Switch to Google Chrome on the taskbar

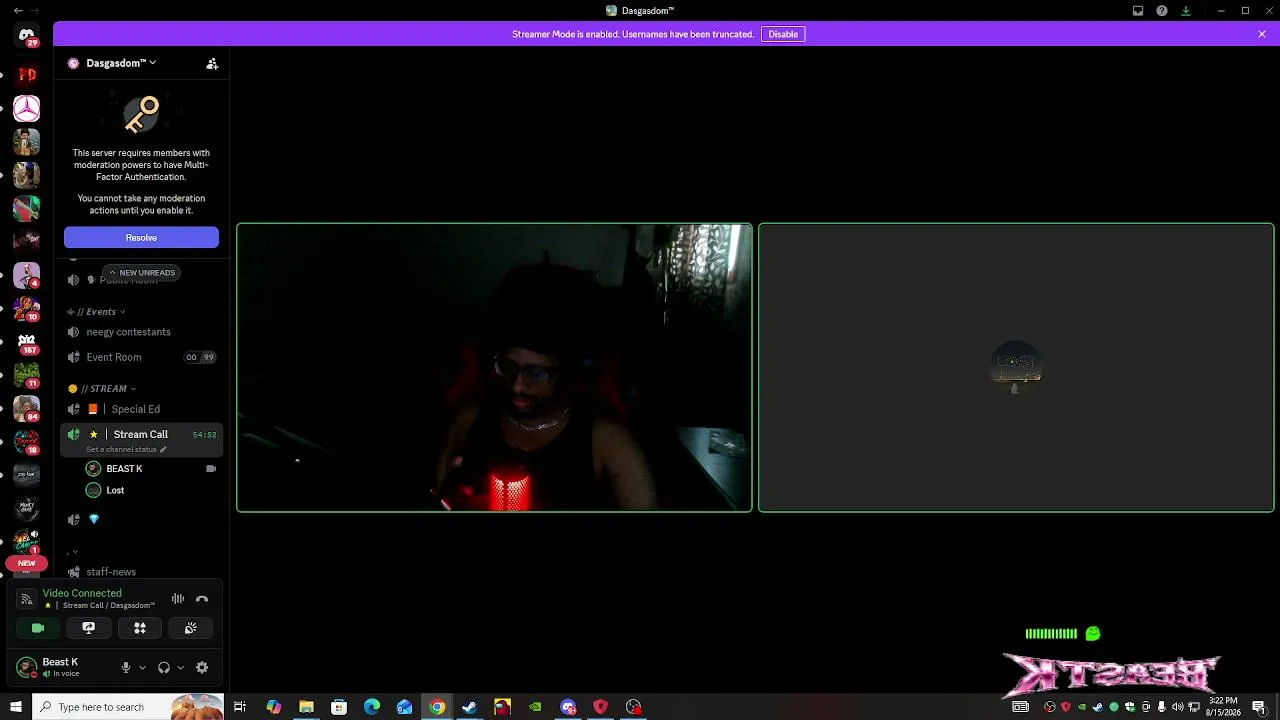[x=437, y=707]
